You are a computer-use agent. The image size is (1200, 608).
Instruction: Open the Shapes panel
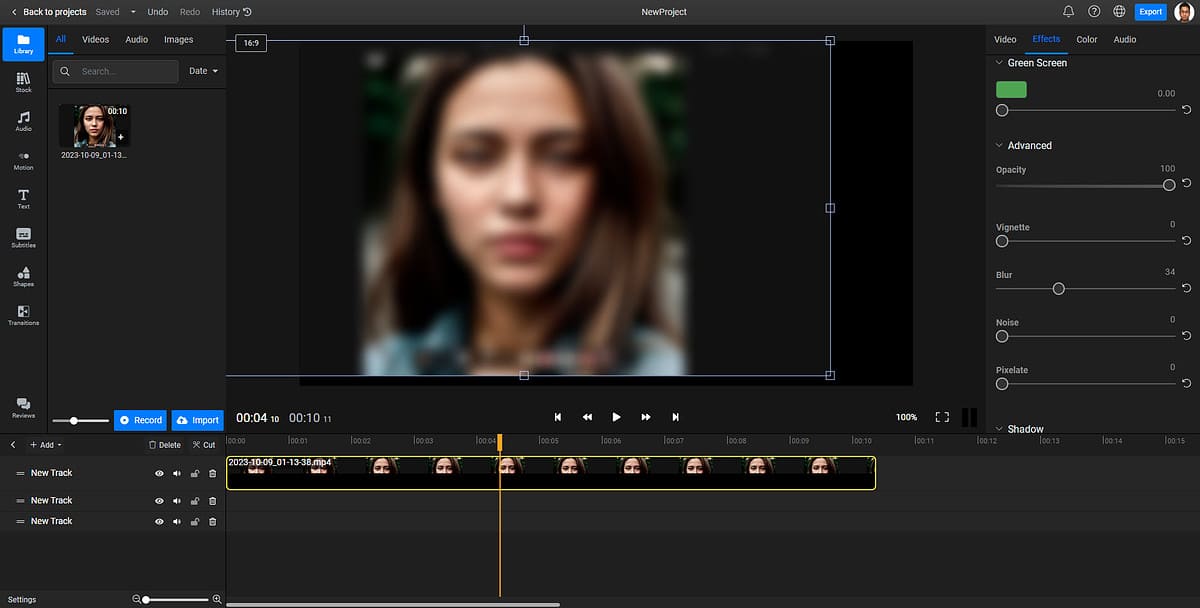click(x=23, y=276)
